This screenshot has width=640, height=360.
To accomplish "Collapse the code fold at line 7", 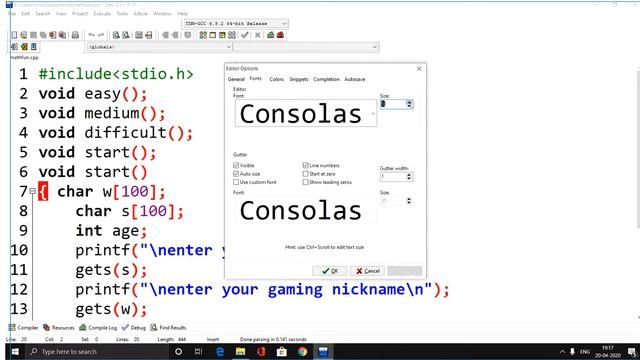I will [33, 191].
